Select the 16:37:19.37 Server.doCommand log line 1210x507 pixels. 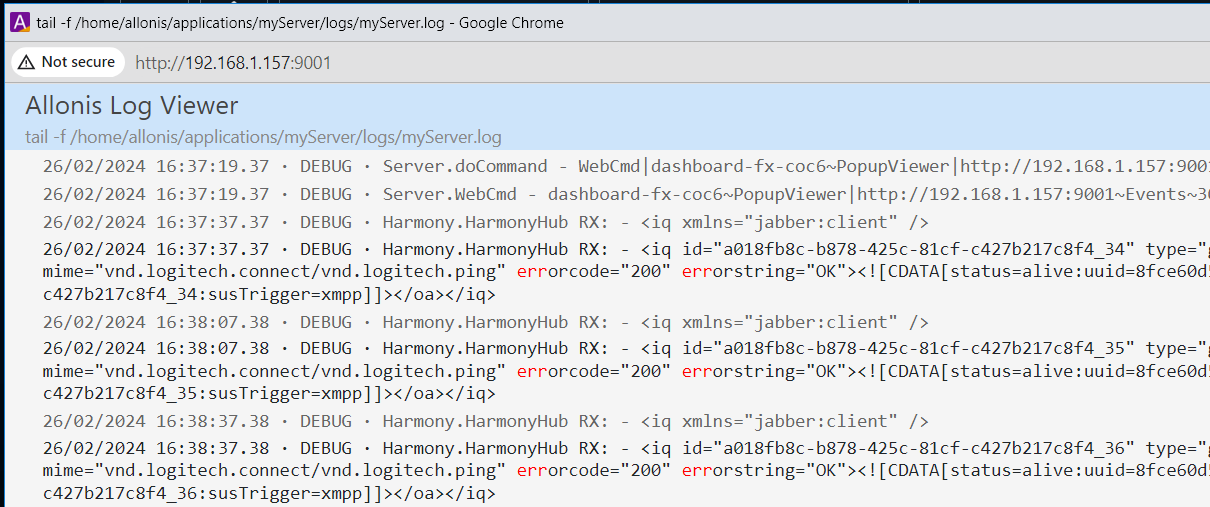pos(626,166)
